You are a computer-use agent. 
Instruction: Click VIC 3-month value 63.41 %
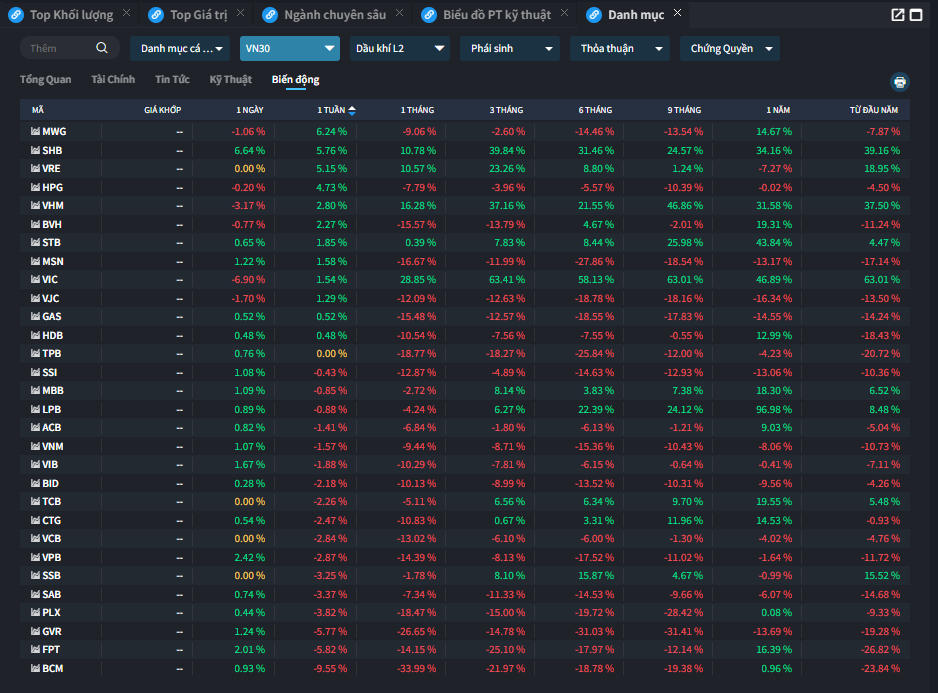coord(507,279)
